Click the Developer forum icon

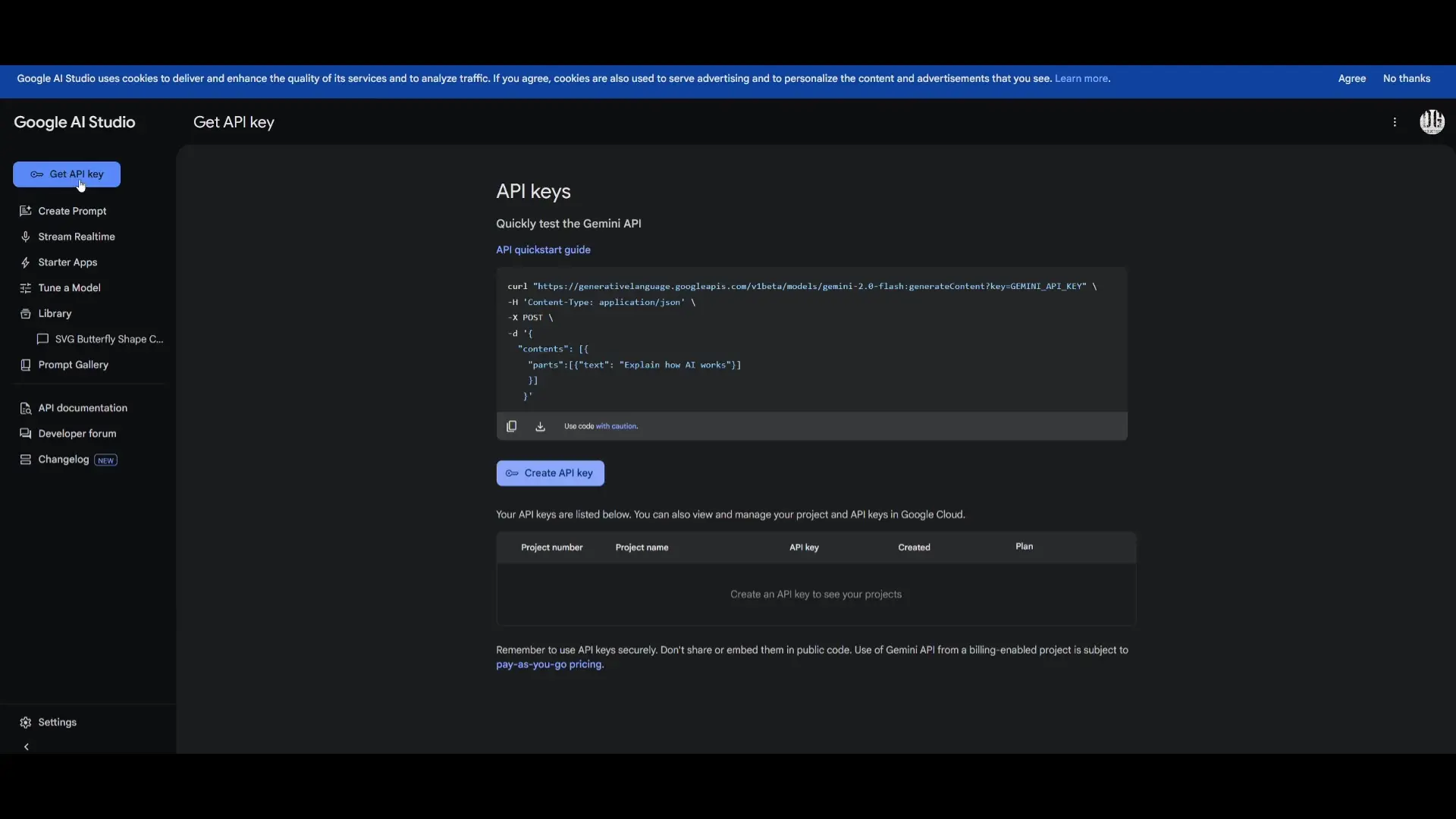coord(25,434)
